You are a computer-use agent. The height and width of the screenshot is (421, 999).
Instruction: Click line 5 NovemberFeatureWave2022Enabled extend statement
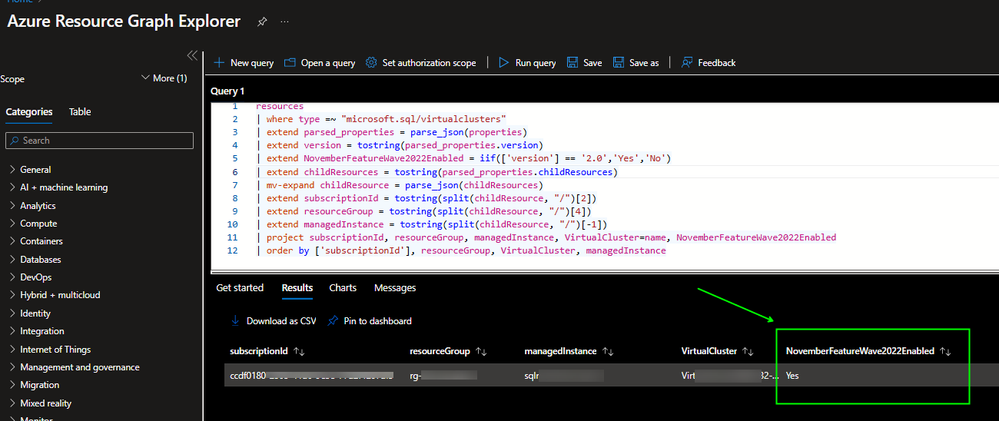coord(464,159)
